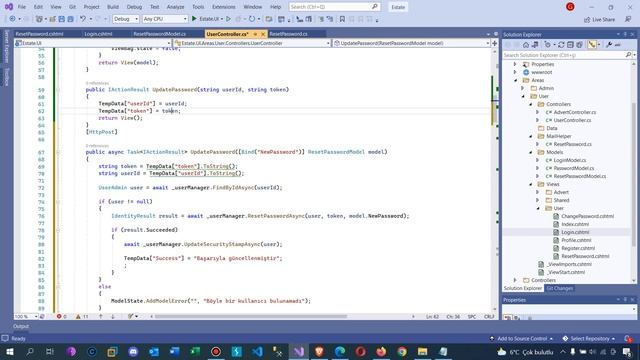
Task: Start debugging with the Estate.UI run button
Action: coord(206,19)
